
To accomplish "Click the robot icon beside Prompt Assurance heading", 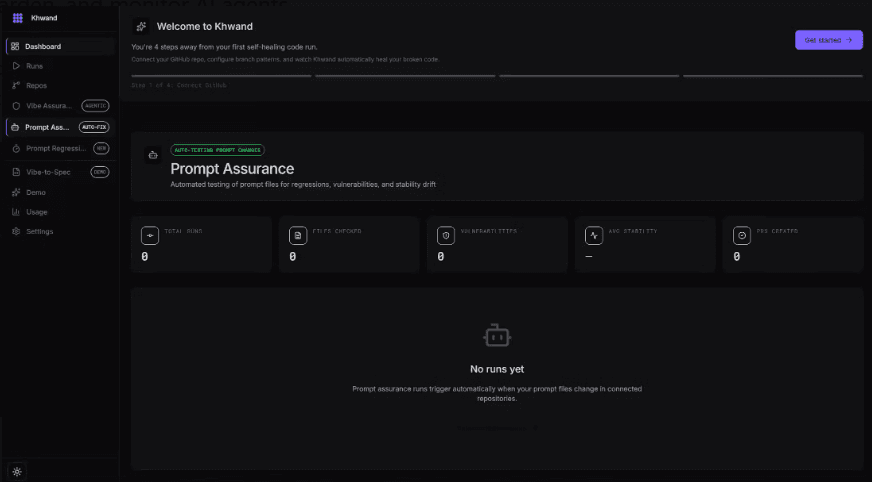I will click(153, 155).
